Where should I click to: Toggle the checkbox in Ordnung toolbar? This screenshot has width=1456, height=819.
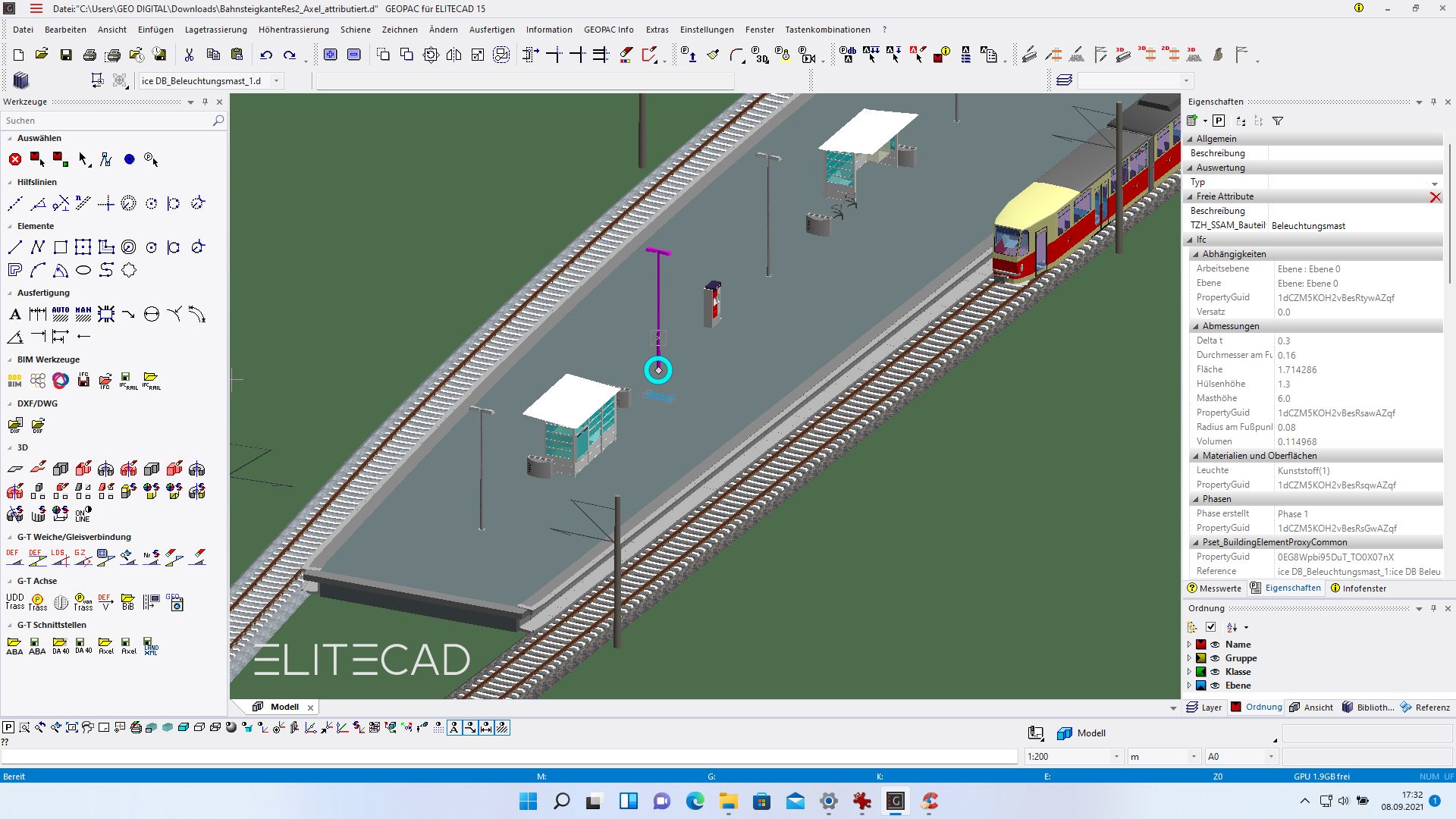tap(1211, 627)
